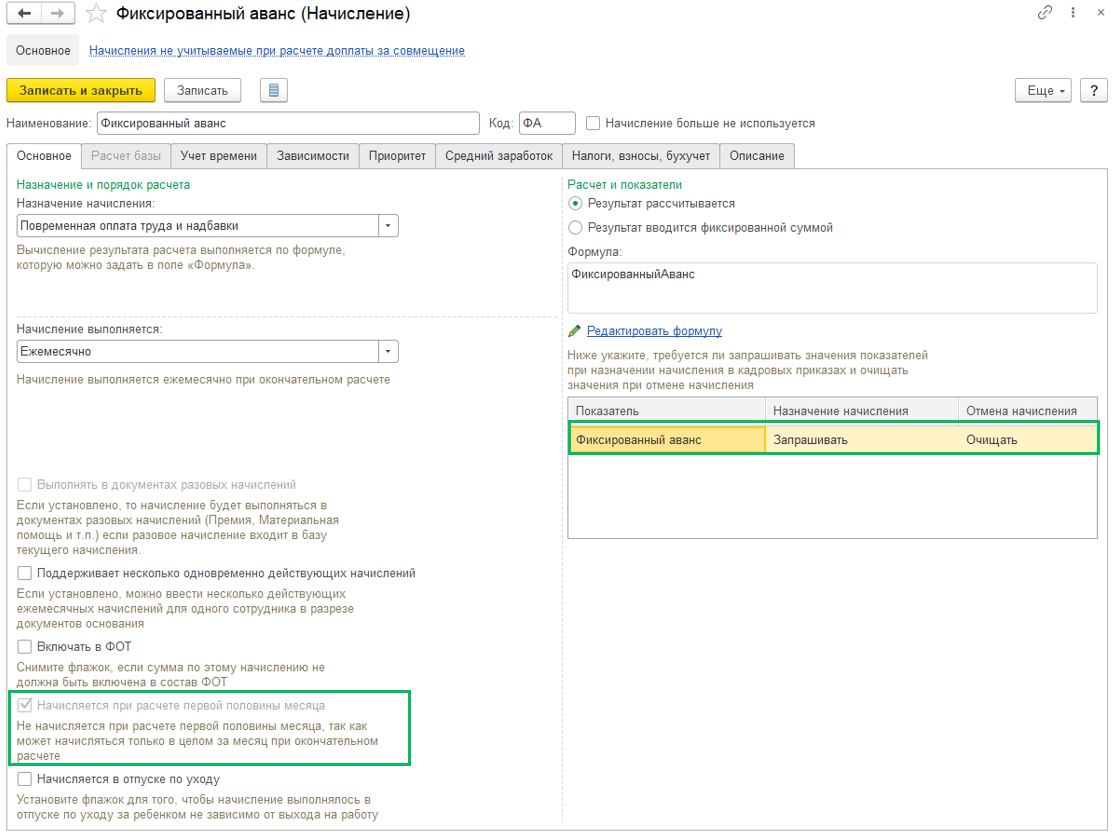Image resolution: width=1116 pixels, height=834 pixels.
Task: Click 'Повременная оплата труда и надбавки' field
Action: [x=198, y=226]
